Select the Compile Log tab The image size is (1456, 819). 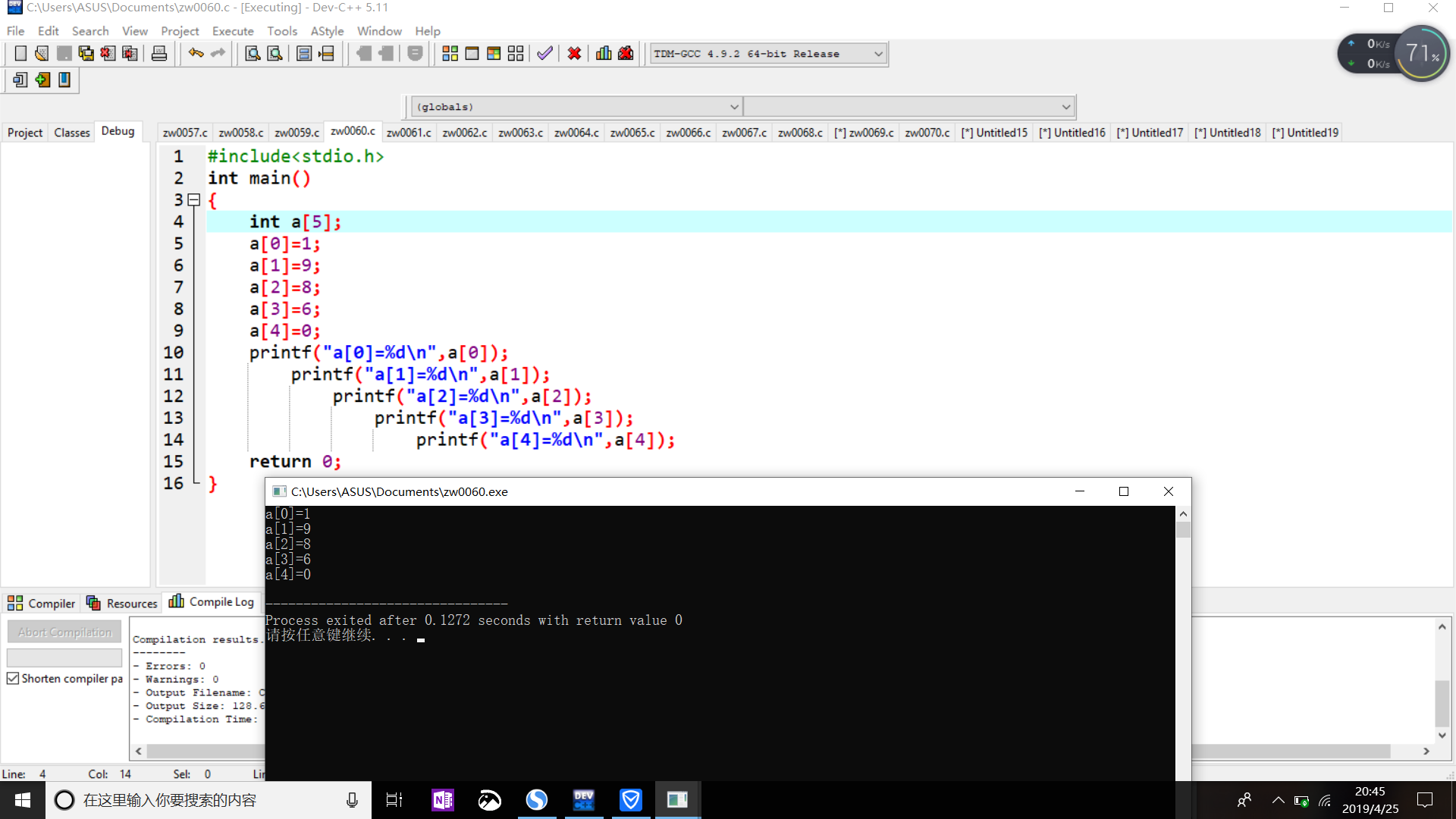[212, 602]
